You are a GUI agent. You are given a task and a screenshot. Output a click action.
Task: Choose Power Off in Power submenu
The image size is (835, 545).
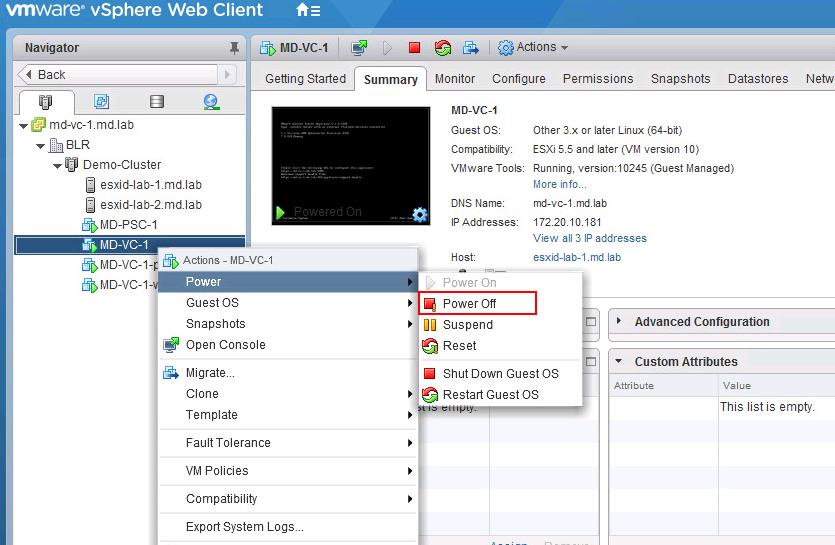477,304
